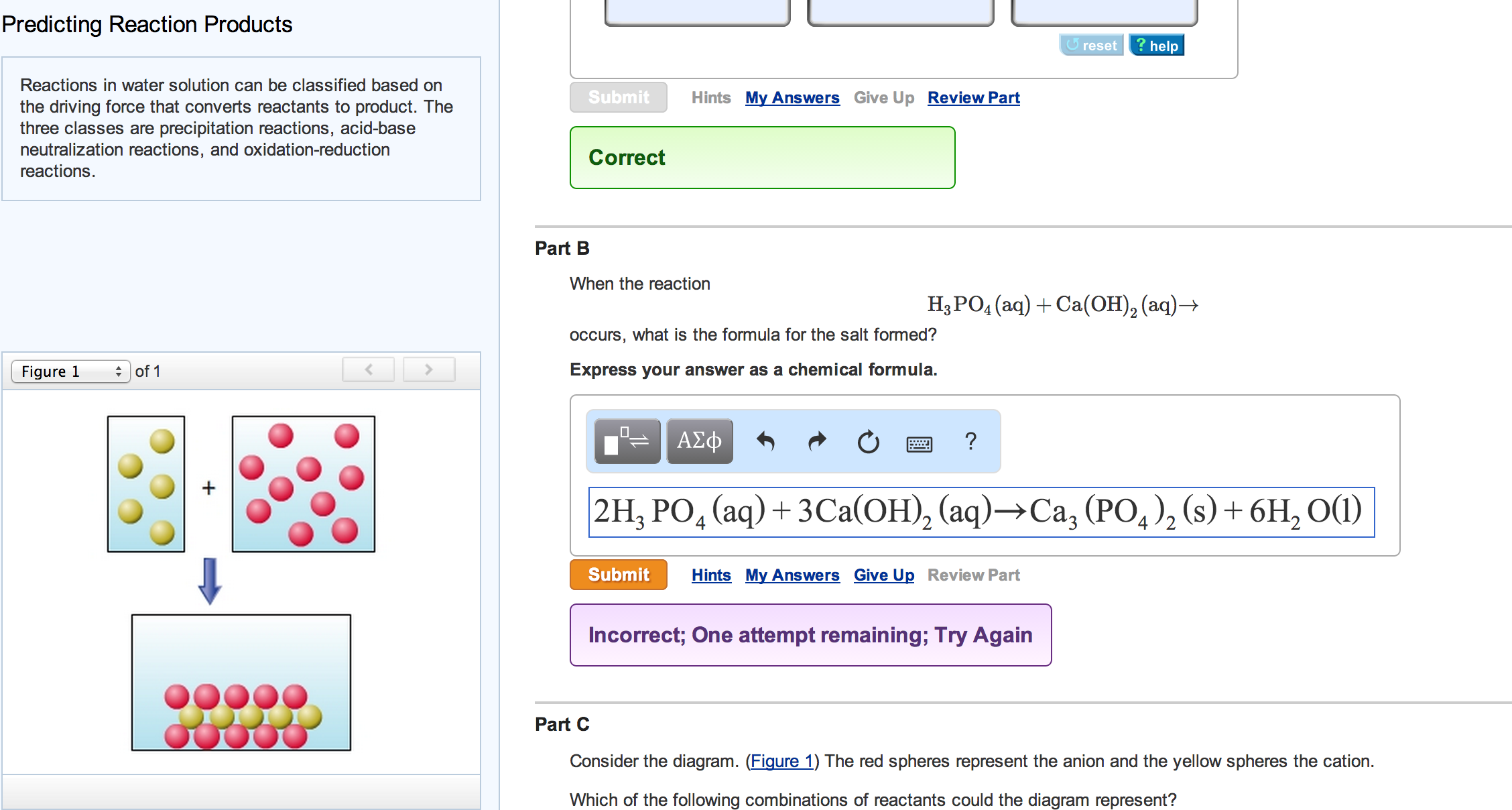This screenshot has height=810, width=1512.
Task: Click the question mark help icon in toolbar
Action: point(970,441)
